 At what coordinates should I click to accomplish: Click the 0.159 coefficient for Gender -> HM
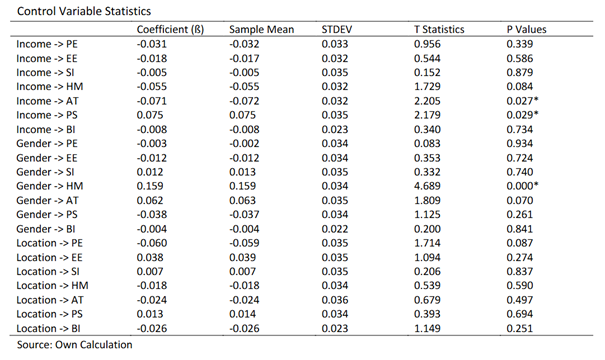click(150, 186)
